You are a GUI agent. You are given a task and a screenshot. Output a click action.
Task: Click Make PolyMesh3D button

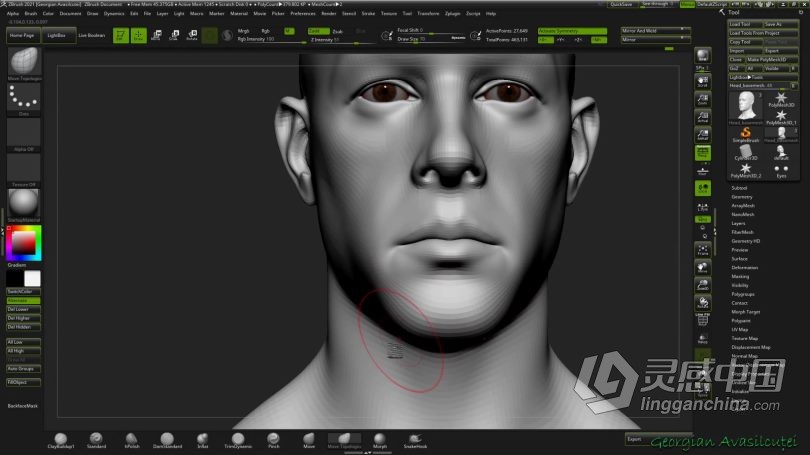coord(772,60)
